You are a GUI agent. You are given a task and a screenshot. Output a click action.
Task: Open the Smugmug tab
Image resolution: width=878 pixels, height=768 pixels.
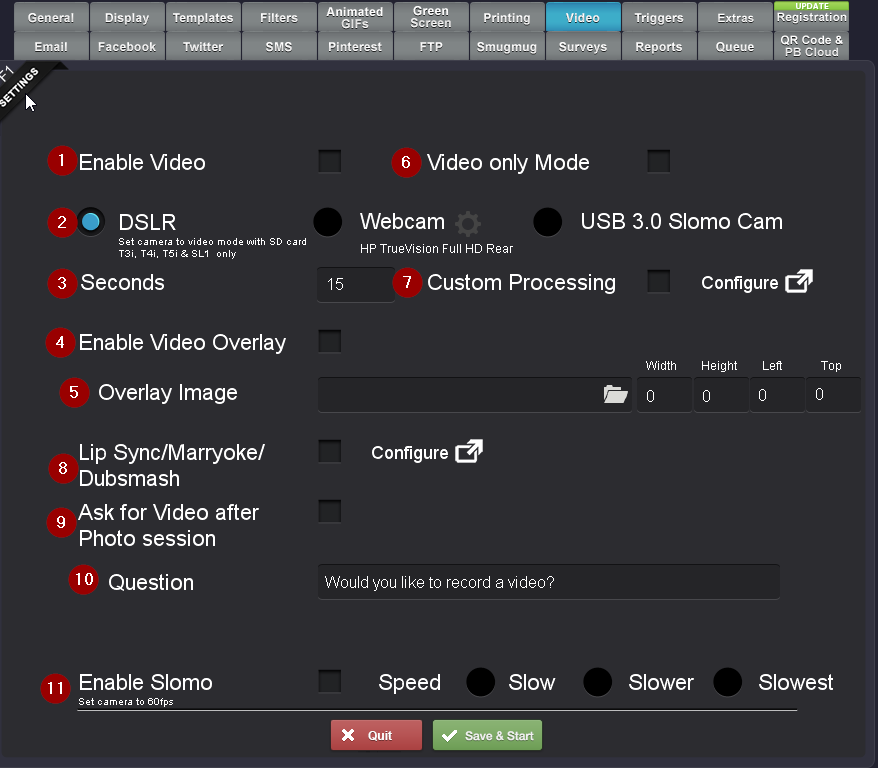pos(507,46)
